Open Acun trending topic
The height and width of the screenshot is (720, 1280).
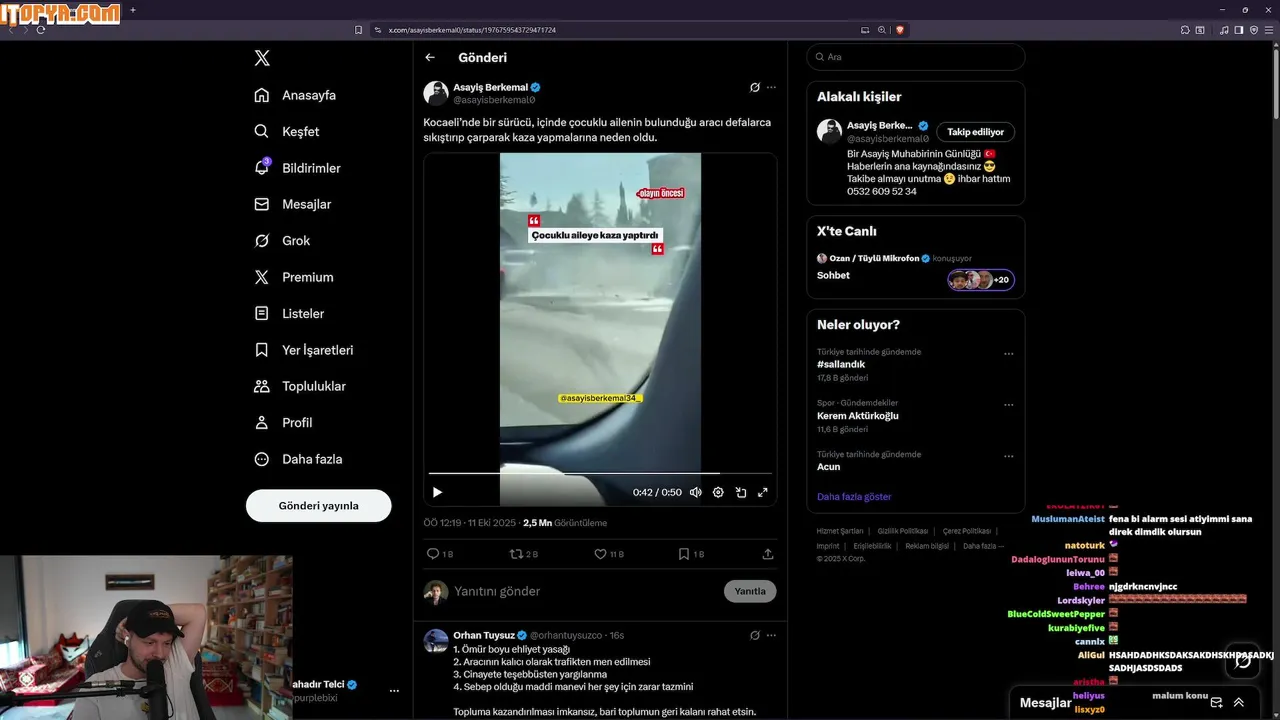click(829, 467)
